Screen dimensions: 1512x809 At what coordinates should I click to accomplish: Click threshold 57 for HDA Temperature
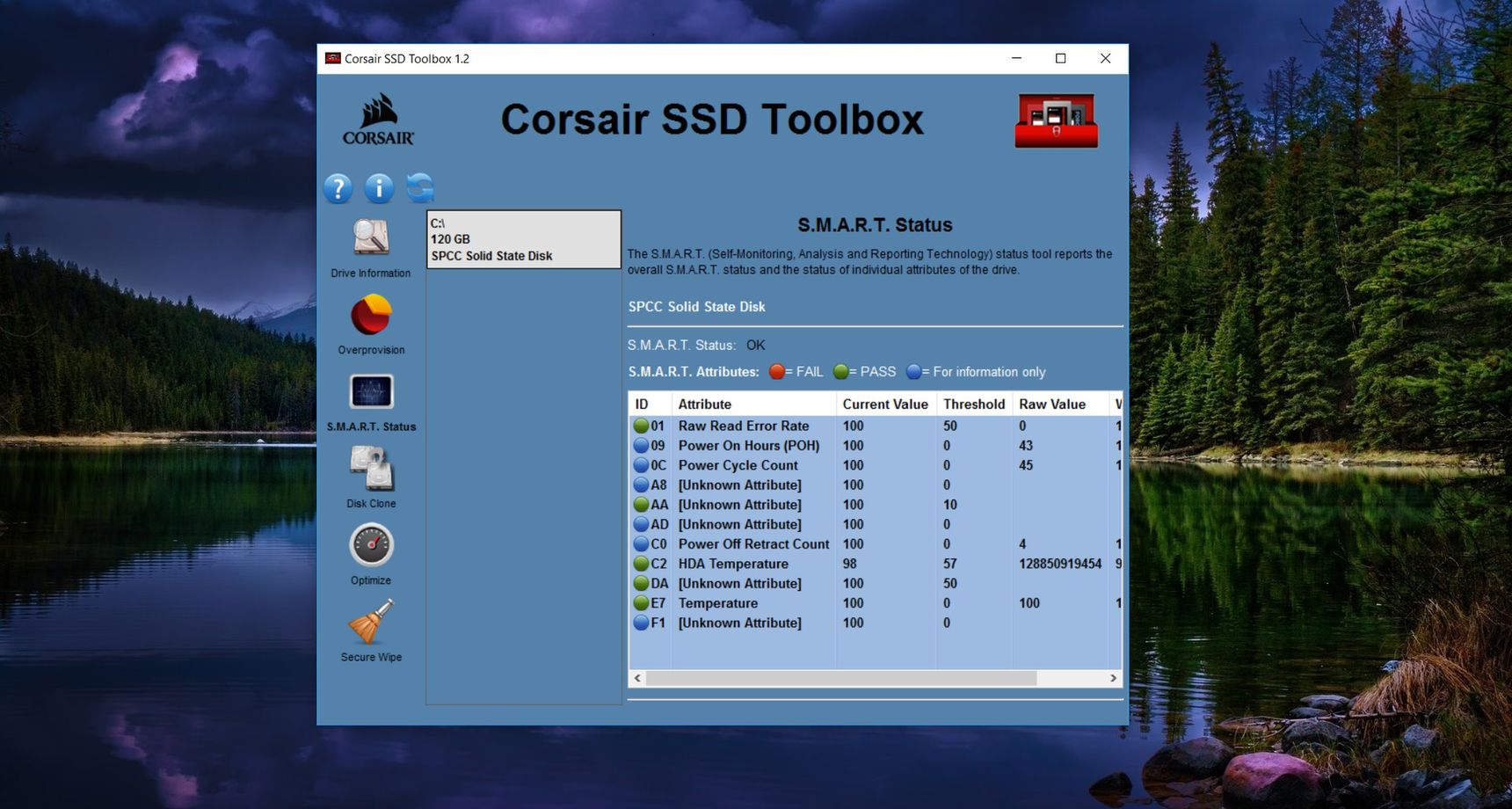pos(950,564)
